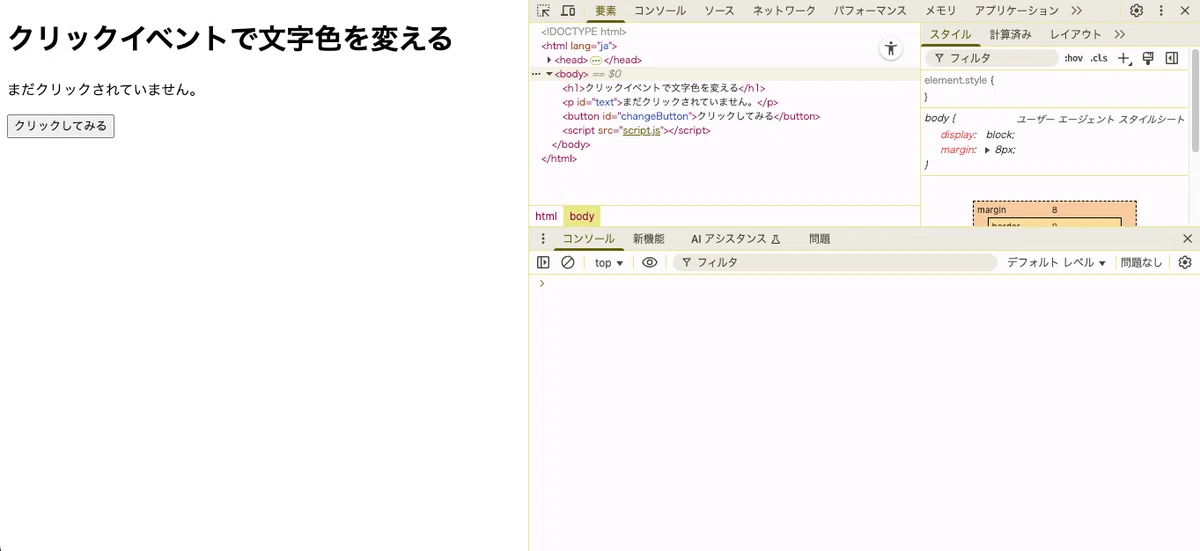Toggle the :hov element state button
The width and height of the screenshot is (1200, 551).
(1073, 59)
